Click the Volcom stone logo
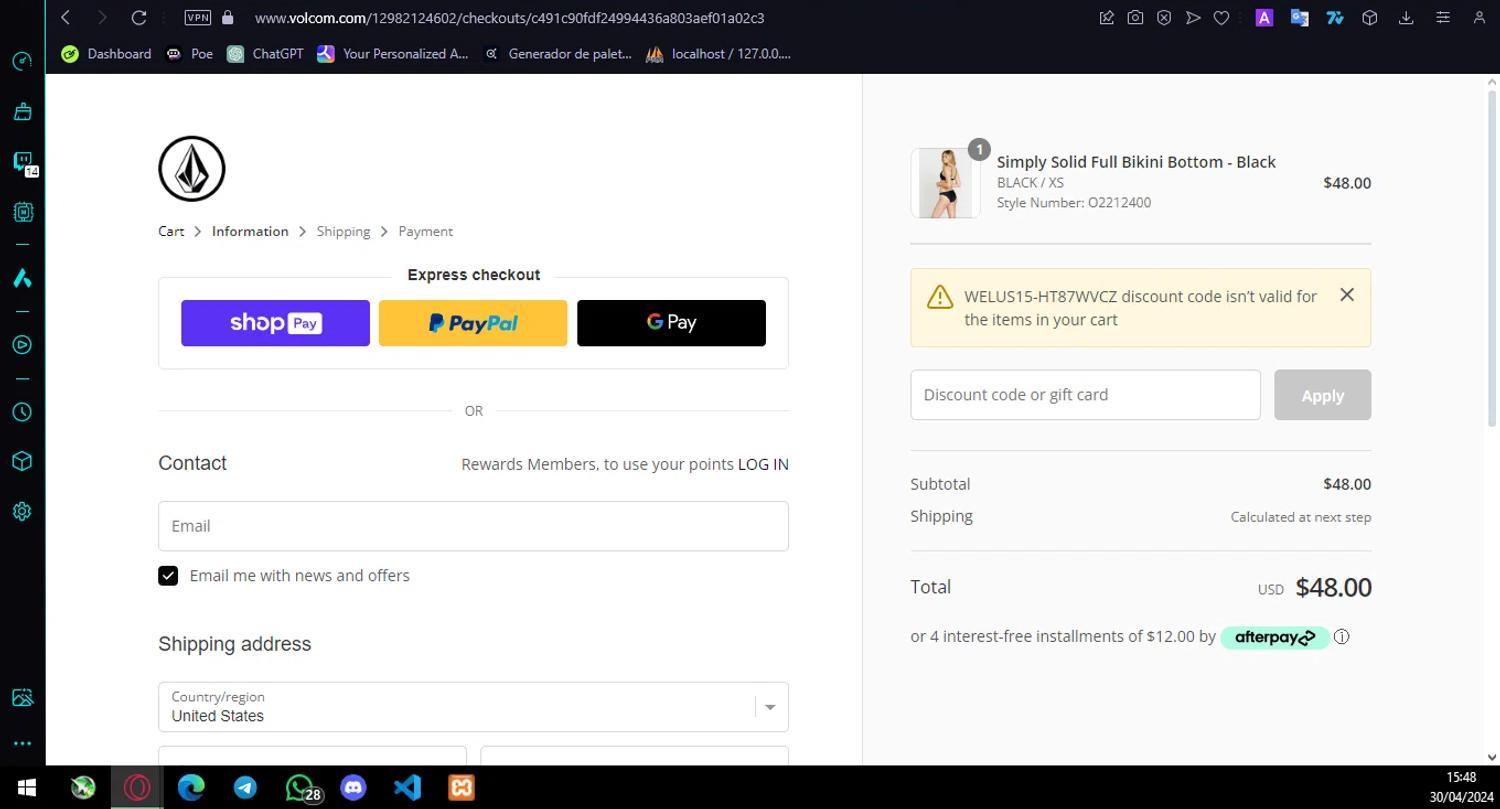This screenshot has width=1500, height=809. coord(192,169)
